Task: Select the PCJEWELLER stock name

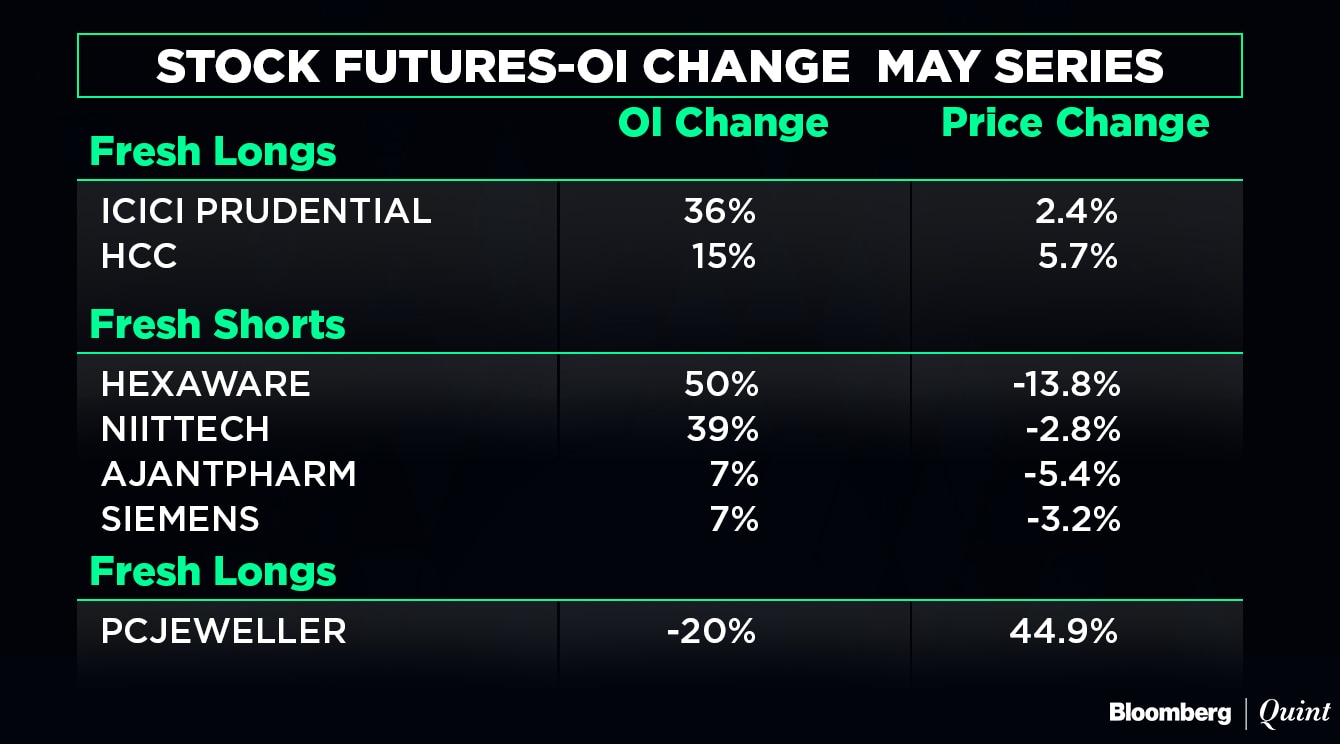Action: tap(223, 631)
